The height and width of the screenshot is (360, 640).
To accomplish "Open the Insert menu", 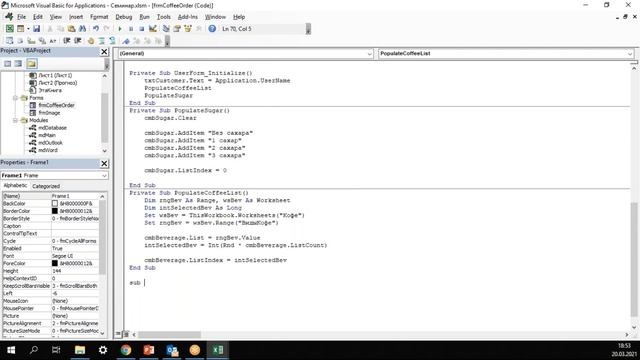I will 76,17.
